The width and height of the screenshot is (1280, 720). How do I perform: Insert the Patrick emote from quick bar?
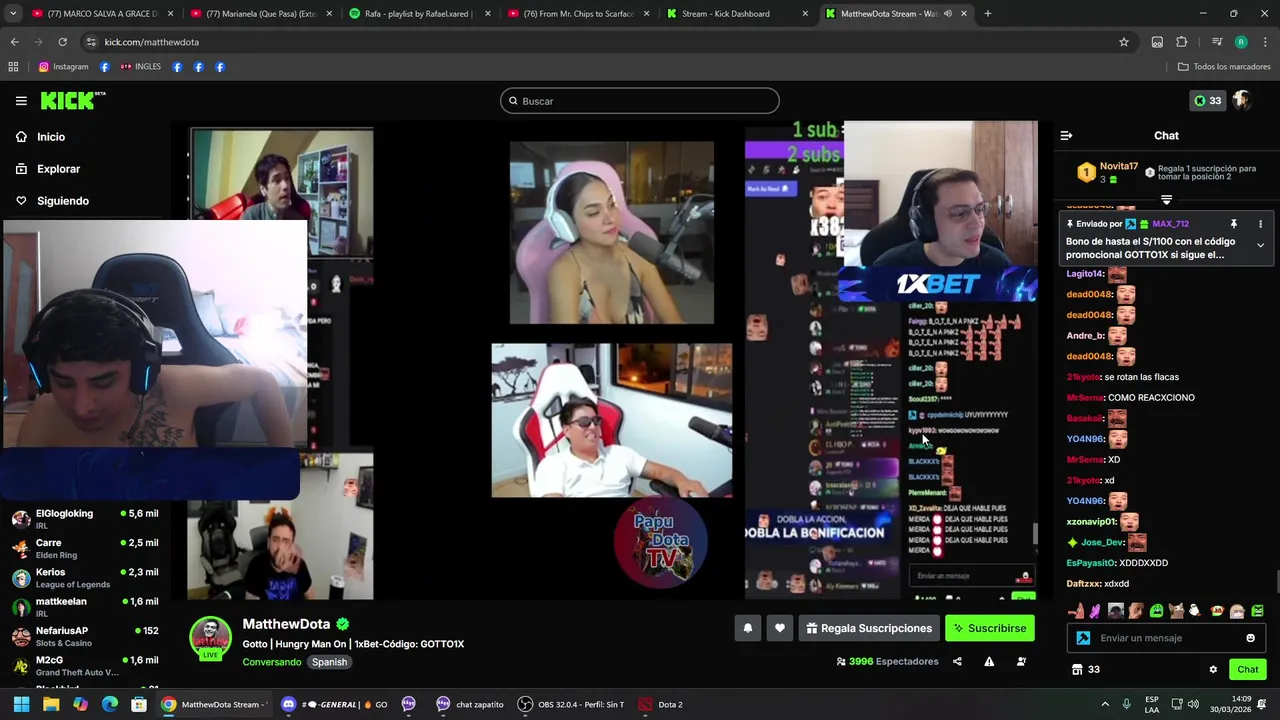[x=1076, y=611]
